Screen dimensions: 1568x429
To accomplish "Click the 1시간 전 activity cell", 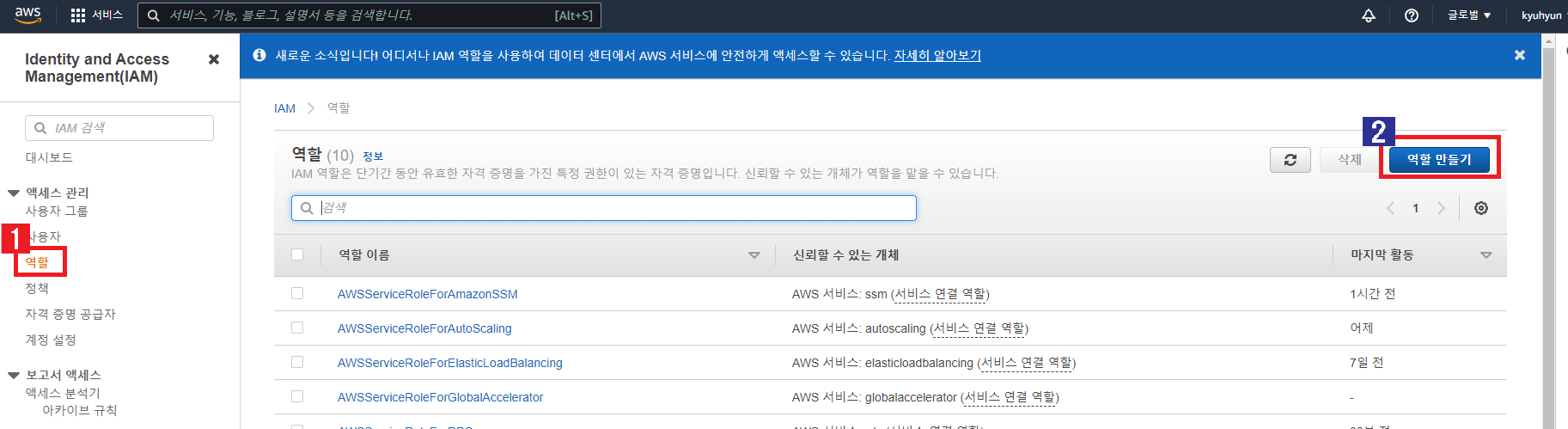I will [x=1372, y=294].
